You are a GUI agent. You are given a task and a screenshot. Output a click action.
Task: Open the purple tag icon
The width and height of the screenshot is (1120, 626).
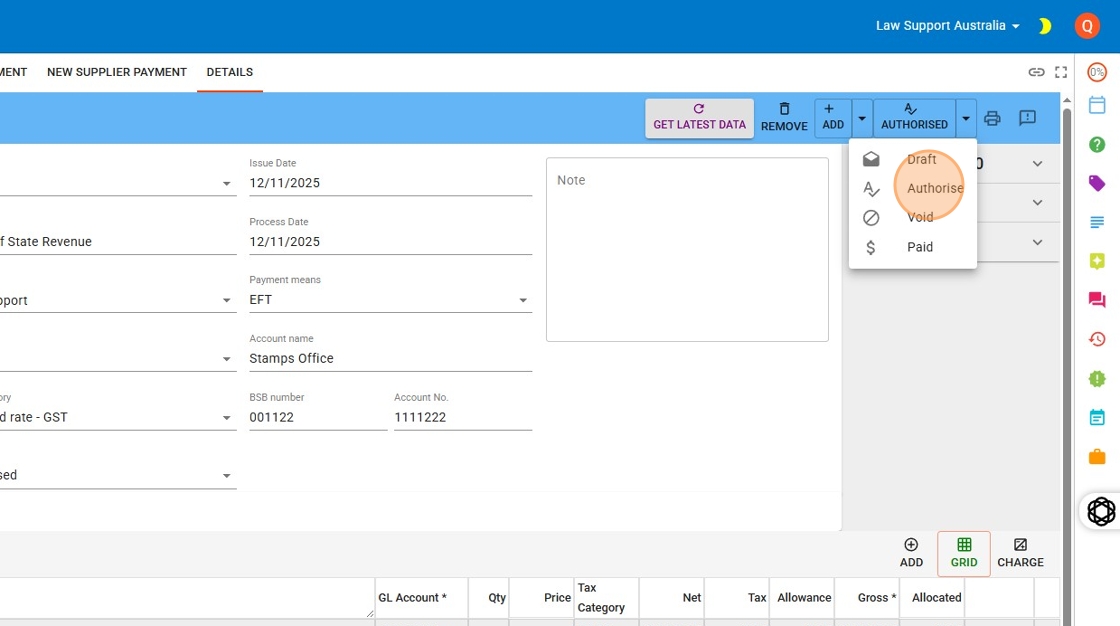tap(1097, 183)
